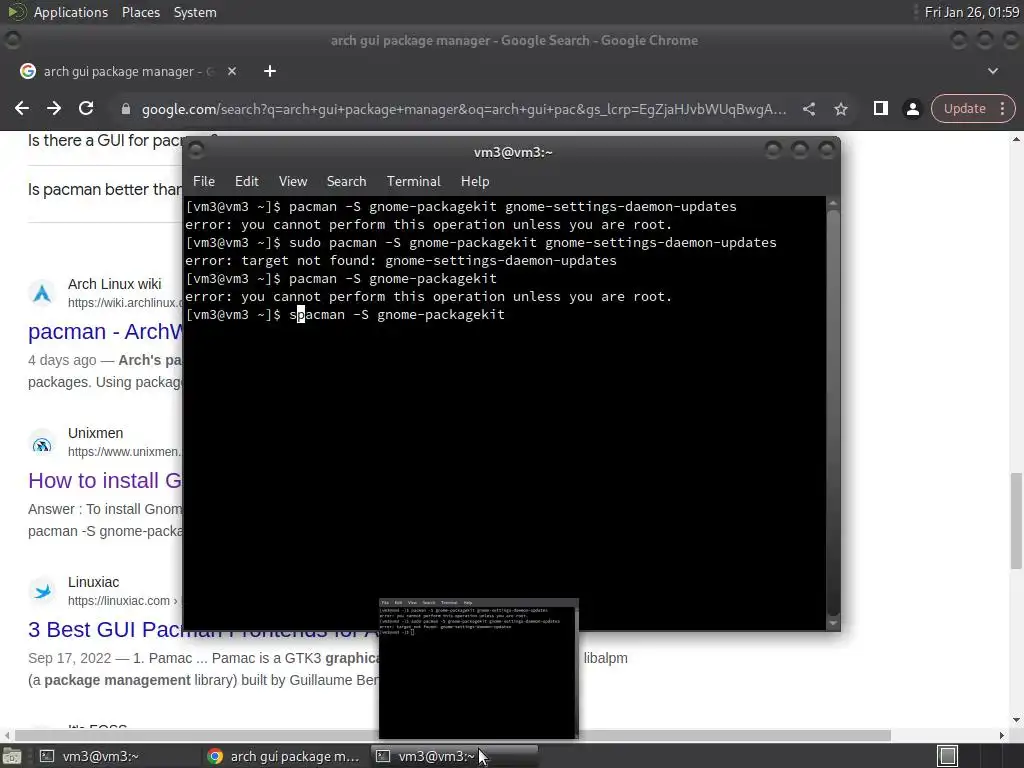
Task: Open terminal Terminal menu
Action: pyautogui.click(x=413, y=181)
